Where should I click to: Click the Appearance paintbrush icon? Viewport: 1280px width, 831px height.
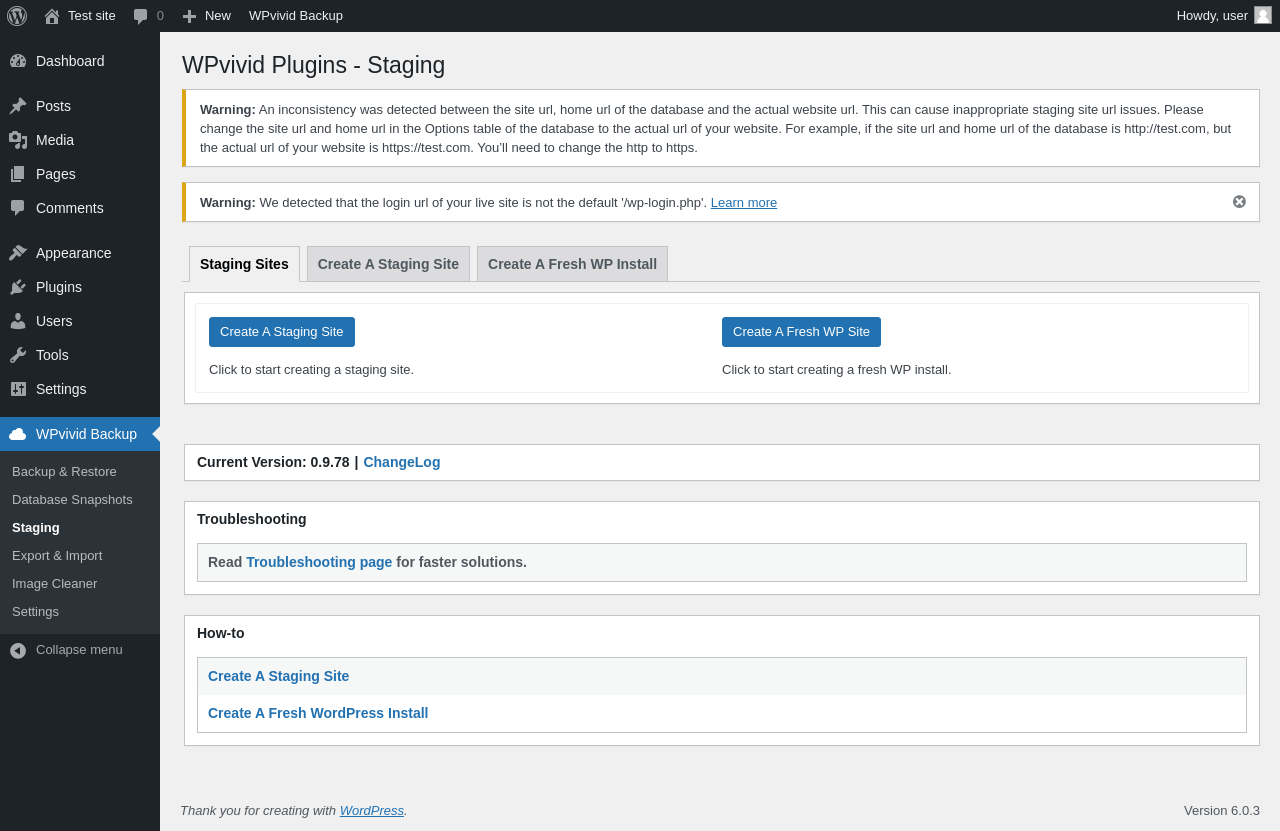point(18,253)
